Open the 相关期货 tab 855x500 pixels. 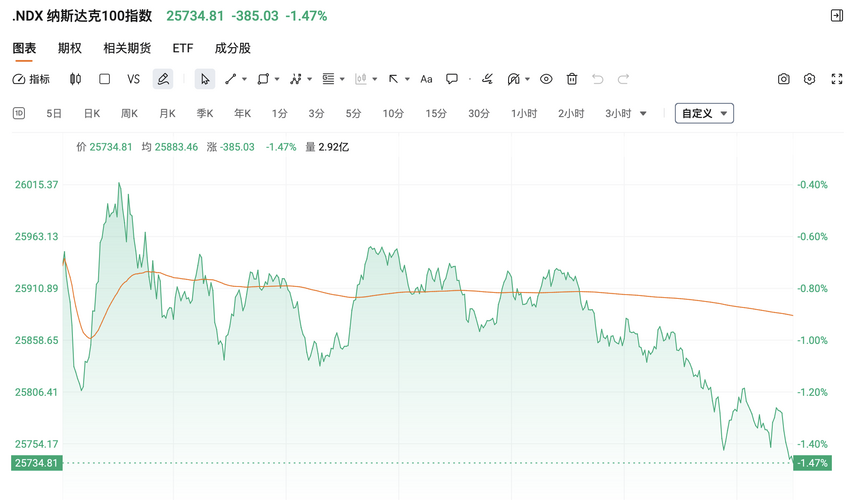pyautogui.click(x=127, y=48)
